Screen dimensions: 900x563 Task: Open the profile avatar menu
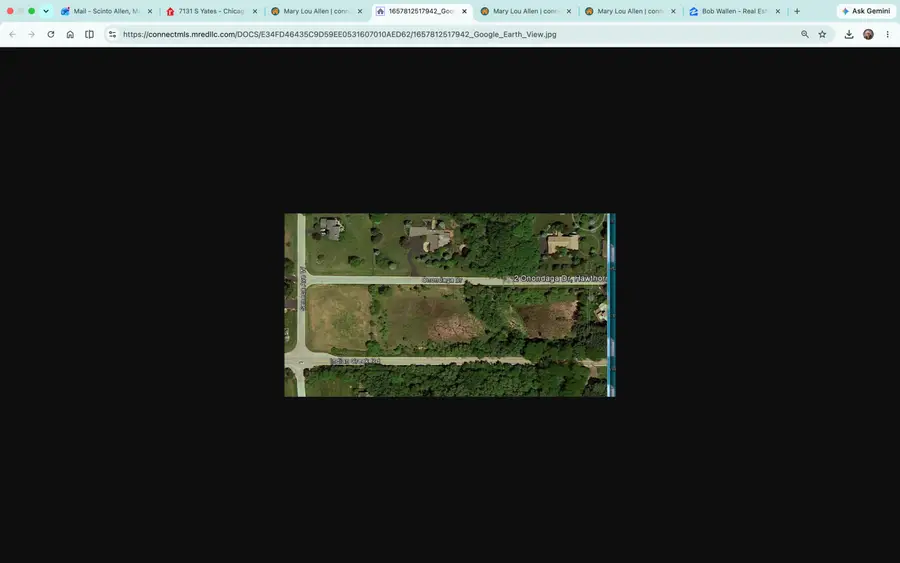click(x=868, y=34)
